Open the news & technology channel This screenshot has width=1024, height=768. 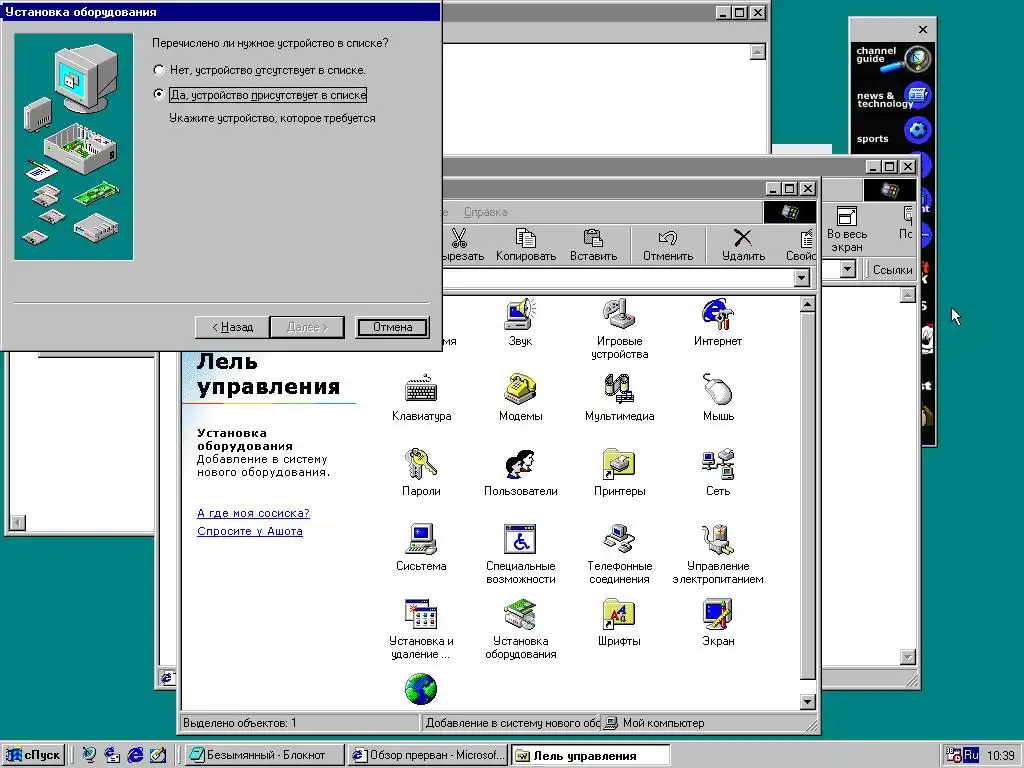point(892,97)
